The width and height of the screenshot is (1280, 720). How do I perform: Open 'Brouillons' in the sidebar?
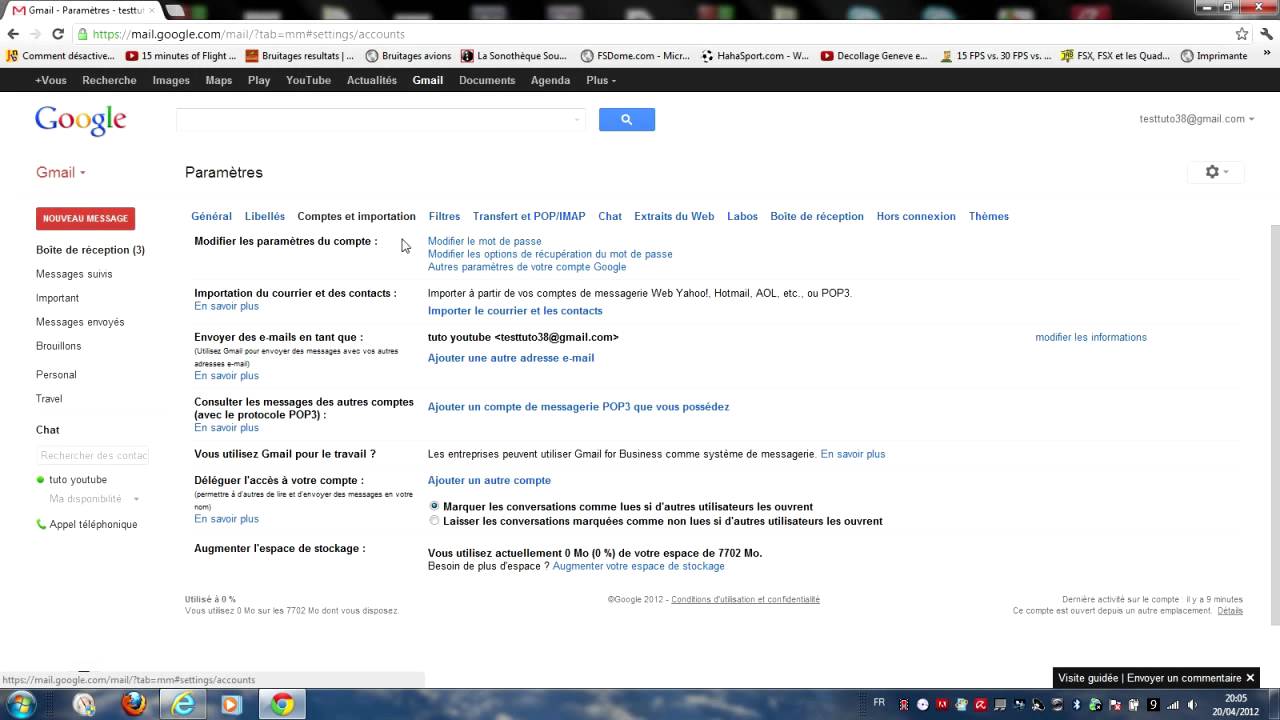(x=59, y=346)
